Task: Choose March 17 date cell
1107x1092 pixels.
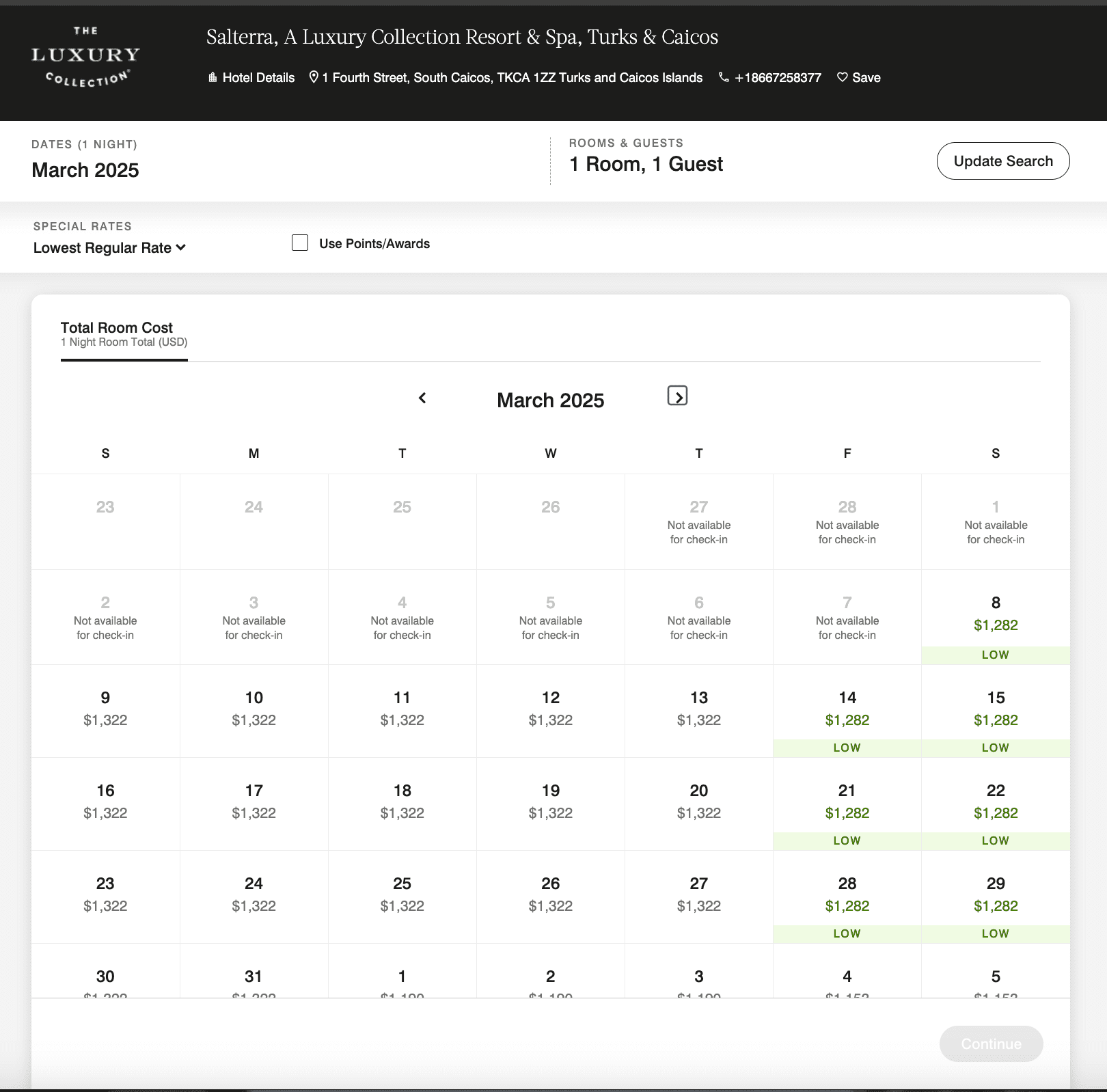Action: point(254,804)
